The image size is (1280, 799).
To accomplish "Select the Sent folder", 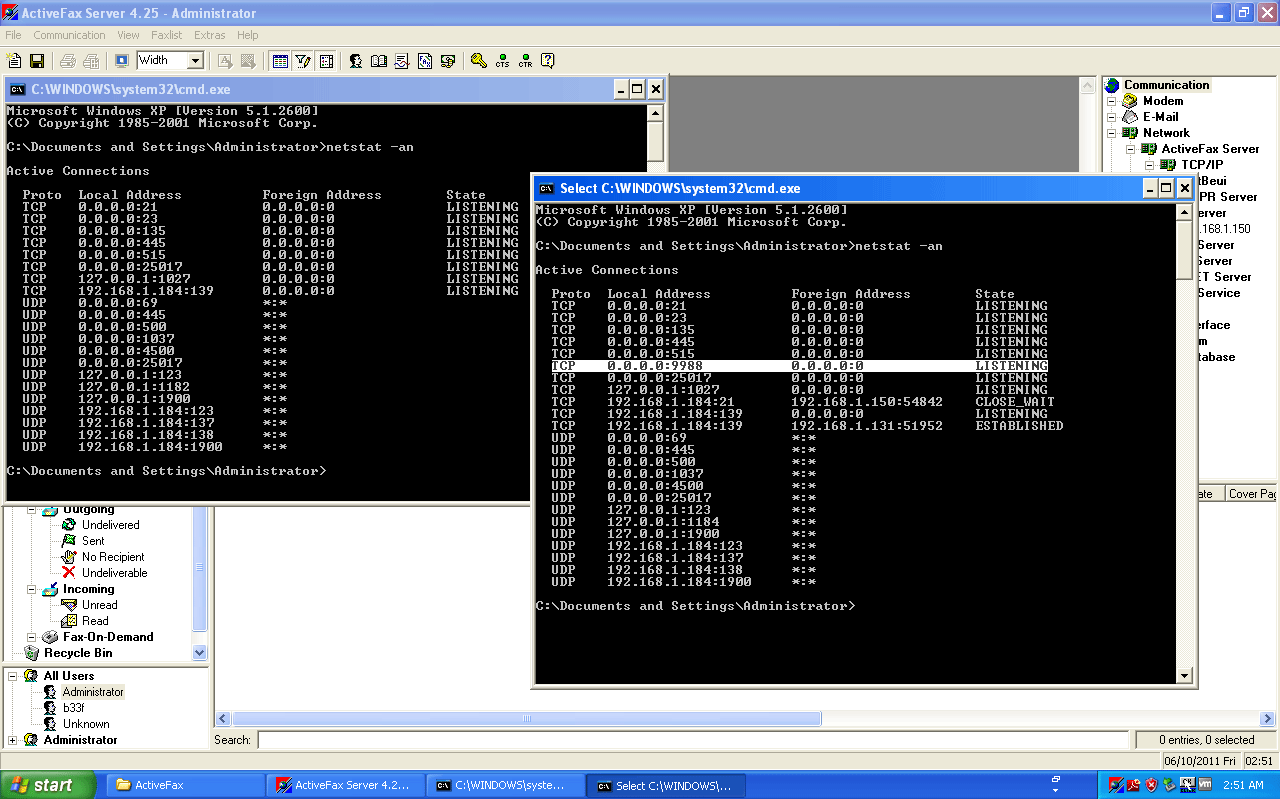I will click(93, 541).
